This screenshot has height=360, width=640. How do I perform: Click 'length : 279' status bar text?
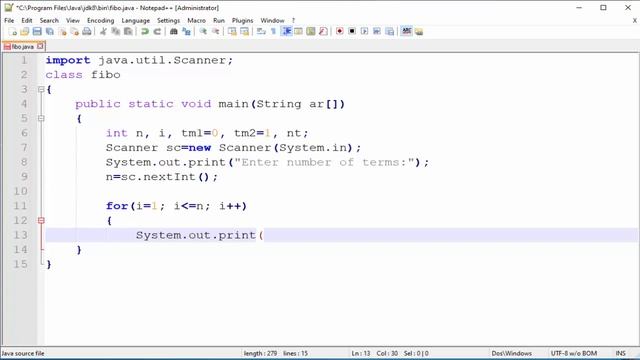260,353
